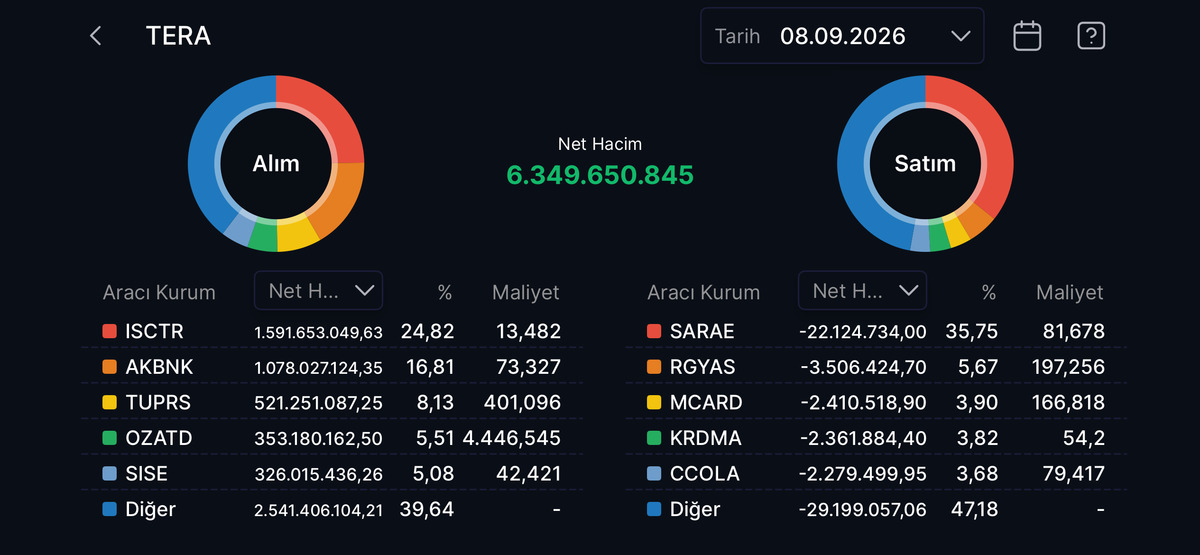Open the calendar icon
This screenshot has width=1200, height=555.
click(x=1027, y=36)
